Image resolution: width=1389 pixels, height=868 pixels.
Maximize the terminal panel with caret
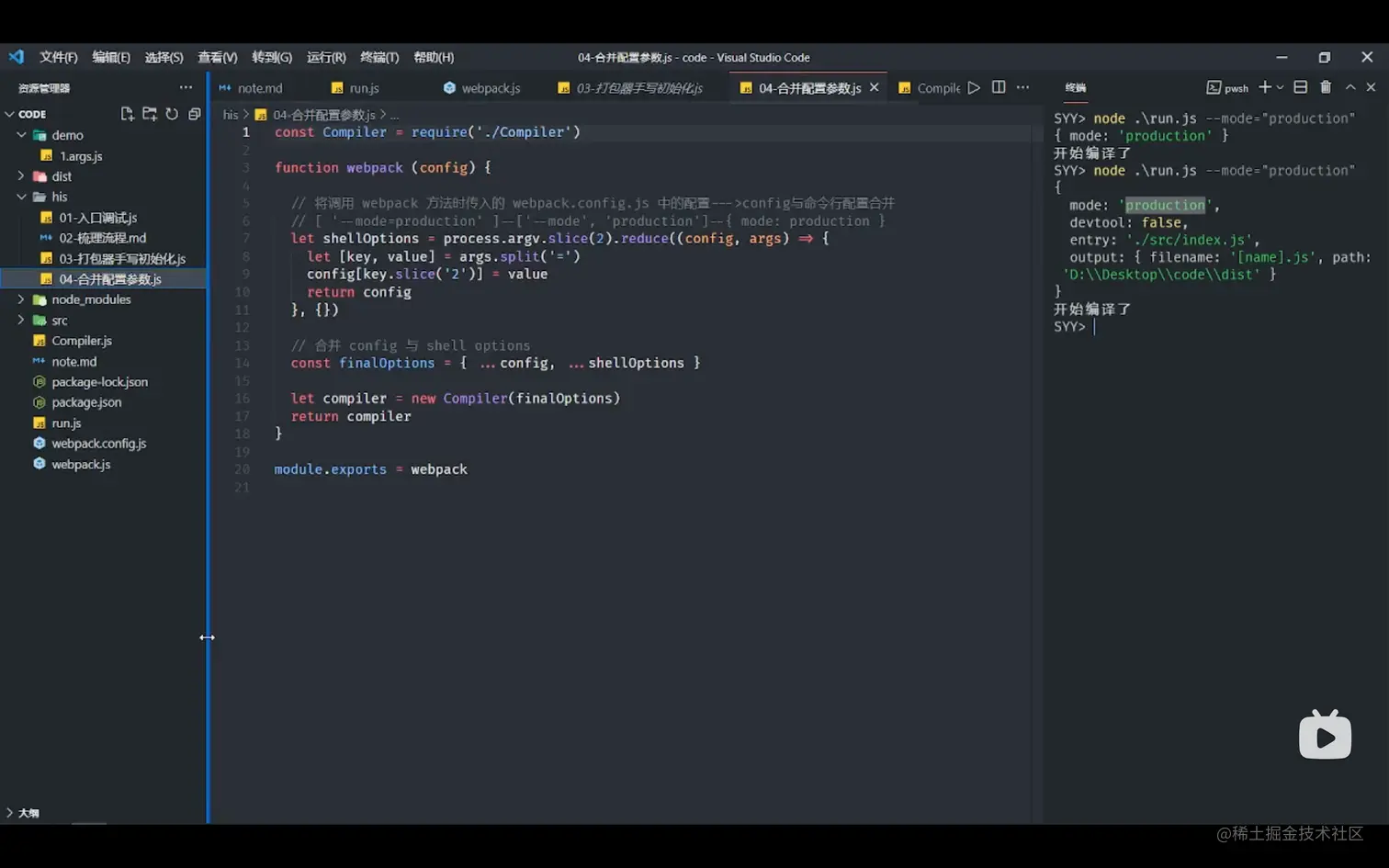1350,87
